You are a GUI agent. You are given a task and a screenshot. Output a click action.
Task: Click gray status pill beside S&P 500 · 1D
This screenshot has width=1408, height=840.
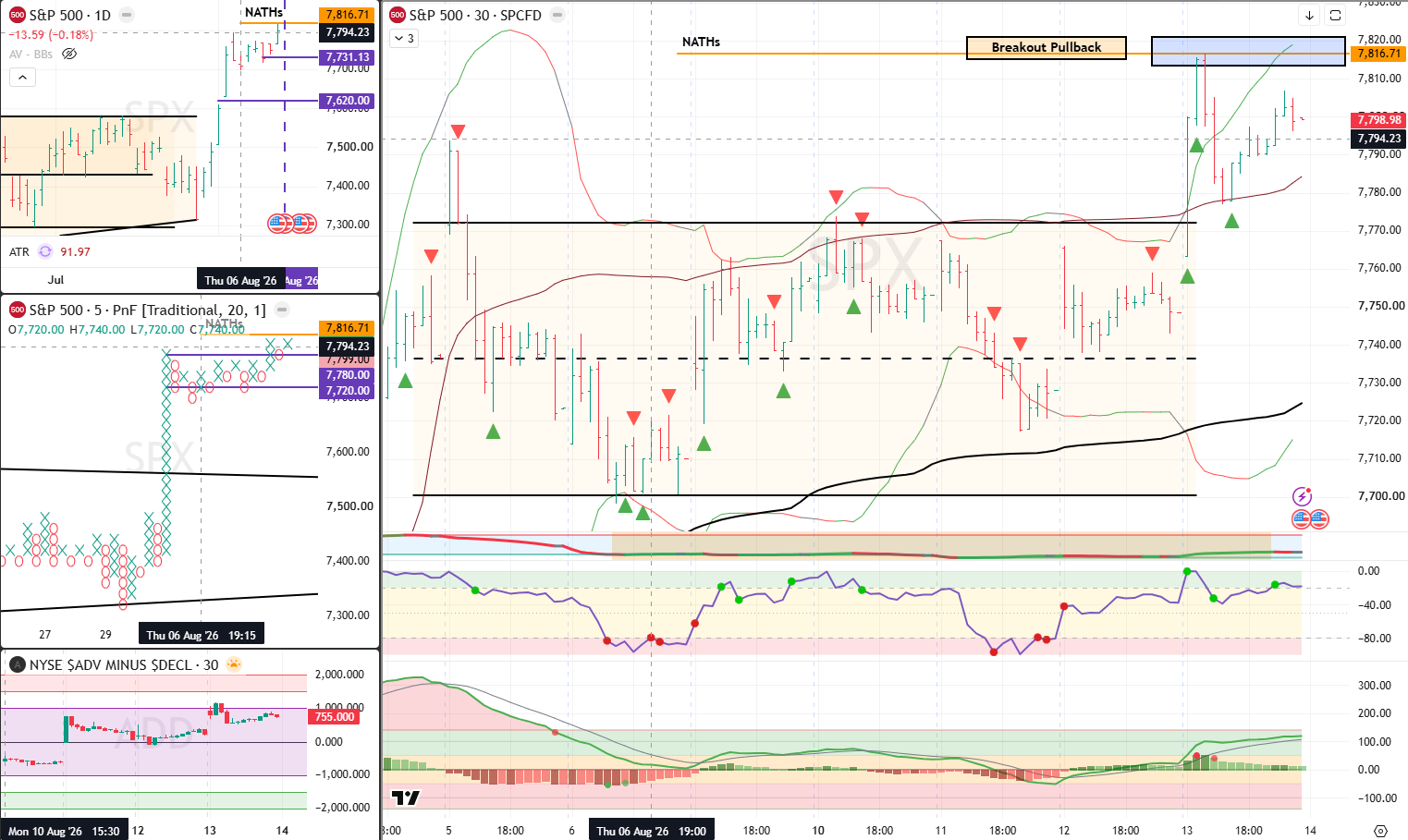pos(127,15)
